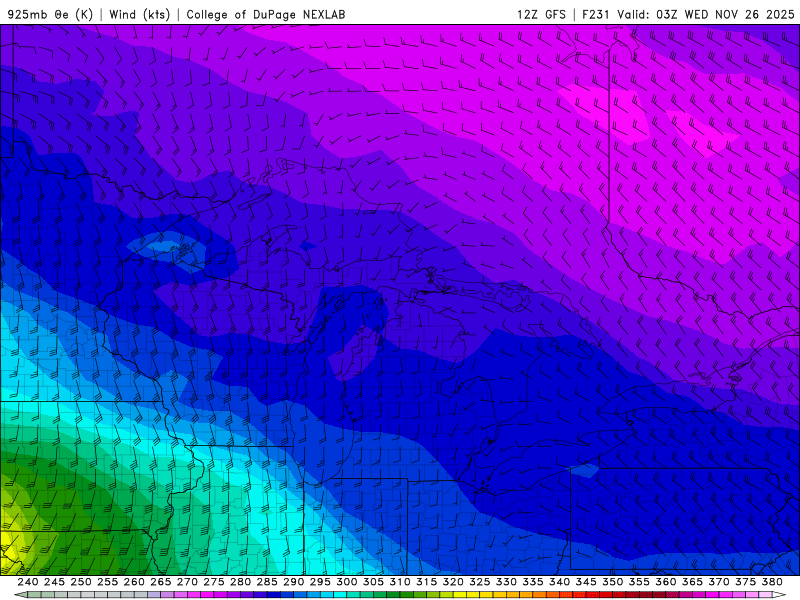Click the 'F231' forecast hour label

[x=596, y=14]
